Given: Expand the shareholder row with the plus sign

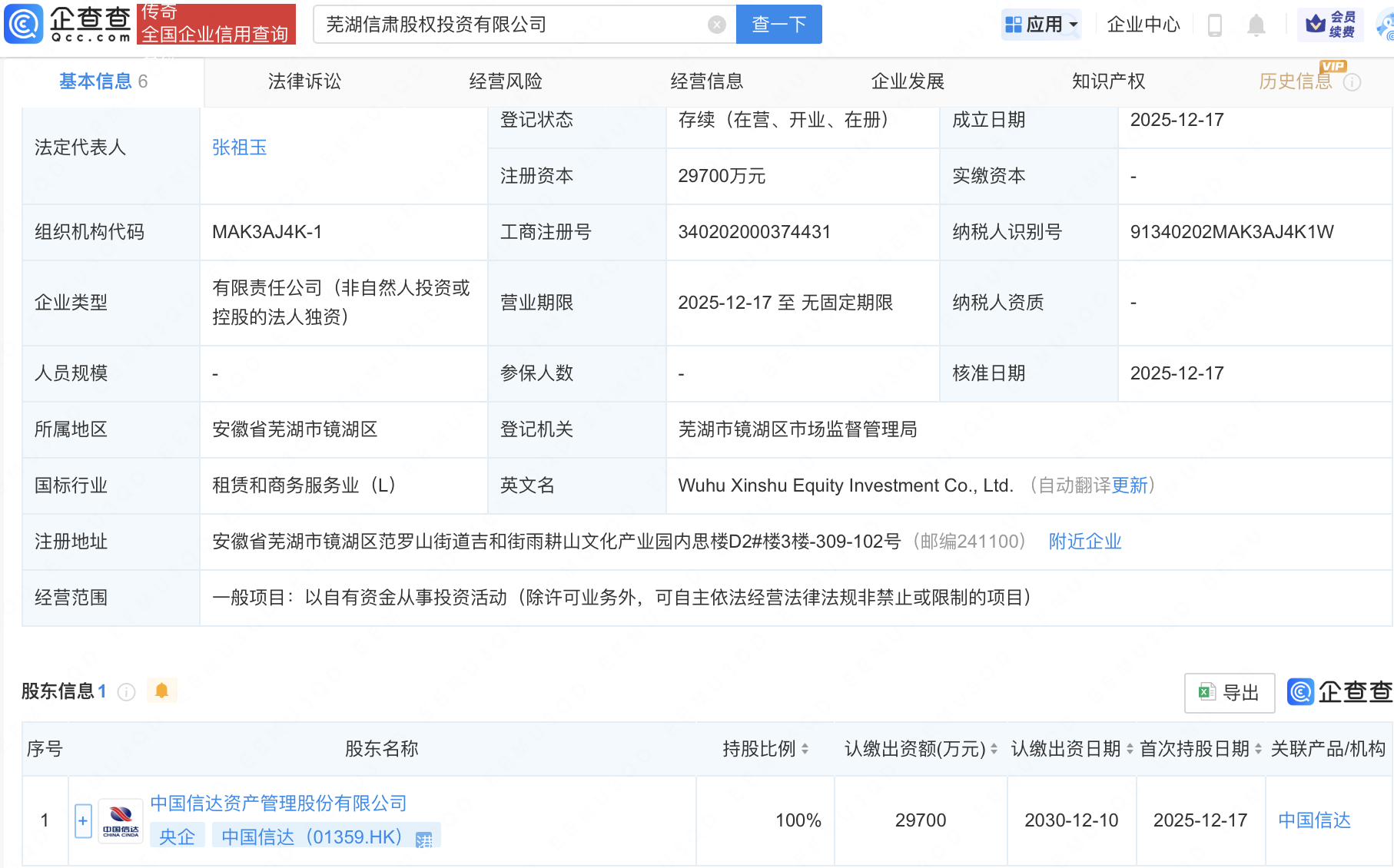Looking at the screenshot, I should click(x=82, y=820).
